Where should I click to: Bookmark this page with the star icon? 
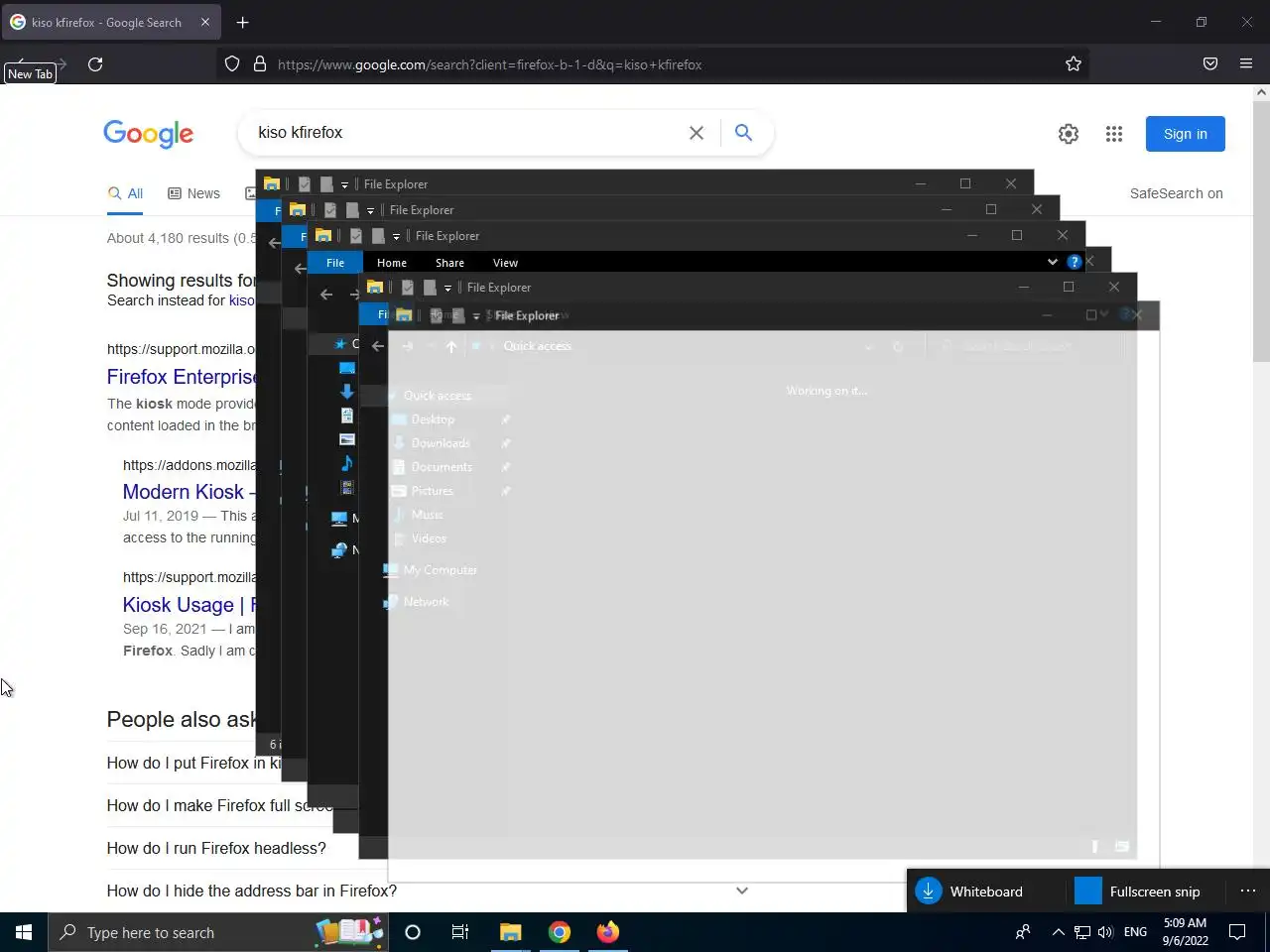pos(1074,64)
